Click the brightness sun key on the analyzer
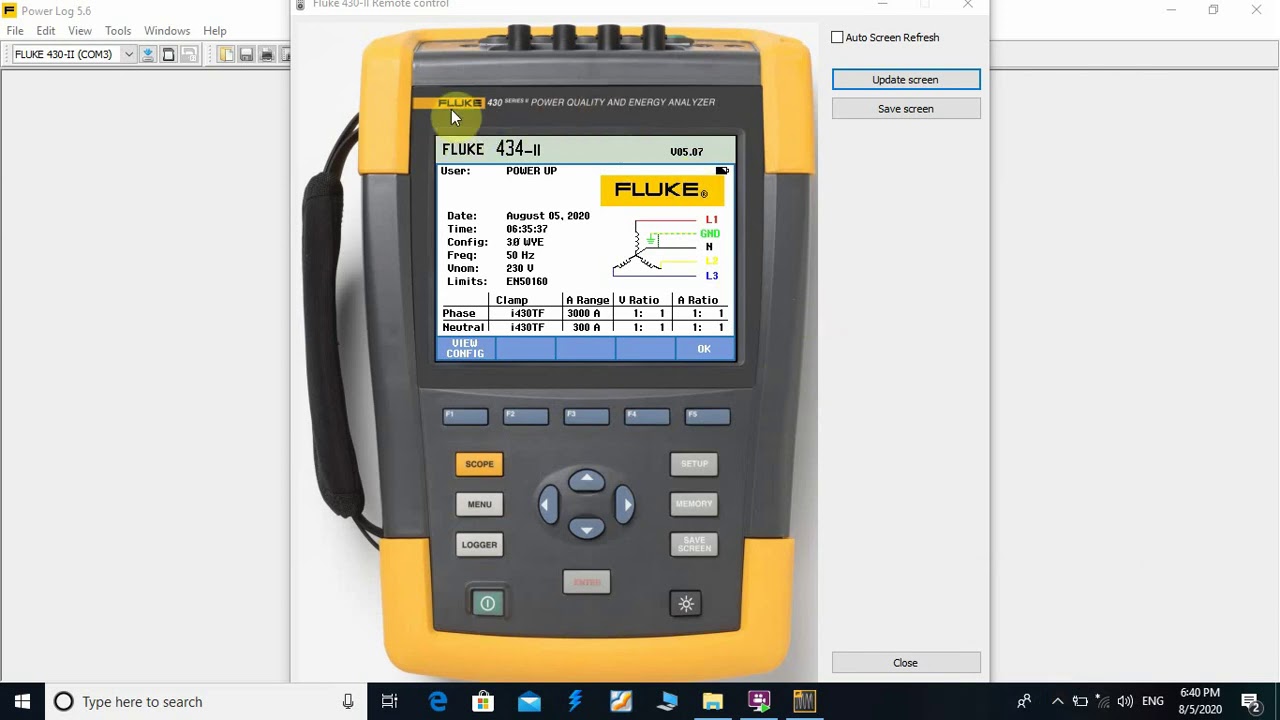Viewport: 1280px width, 720px height. click(x=686, y=604)
